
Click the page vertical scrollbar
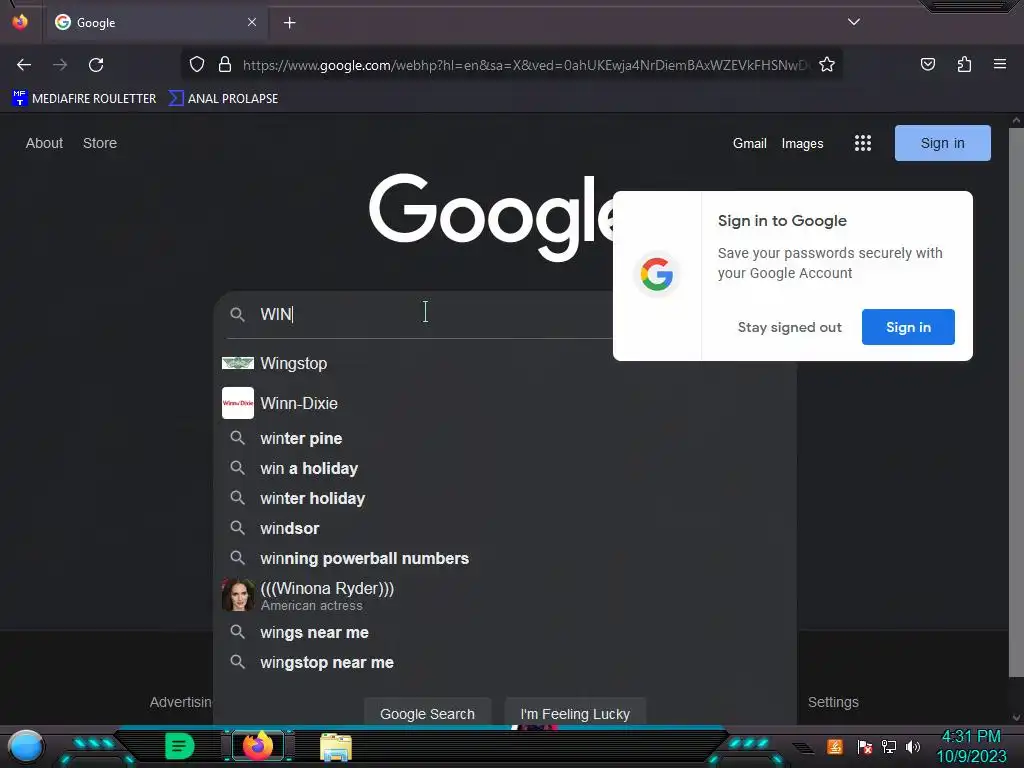(x=1016, y=402)
